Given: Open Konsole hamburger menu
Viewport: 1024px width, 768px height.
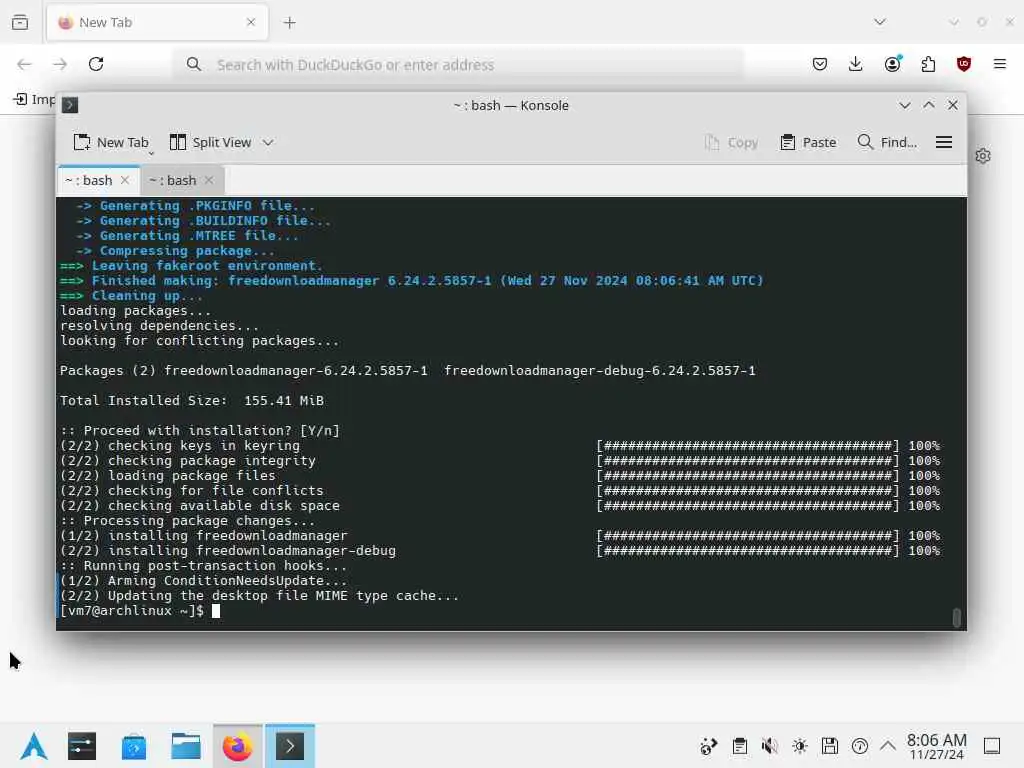Looking at the screenshot, I should click(x=944, y=142).
